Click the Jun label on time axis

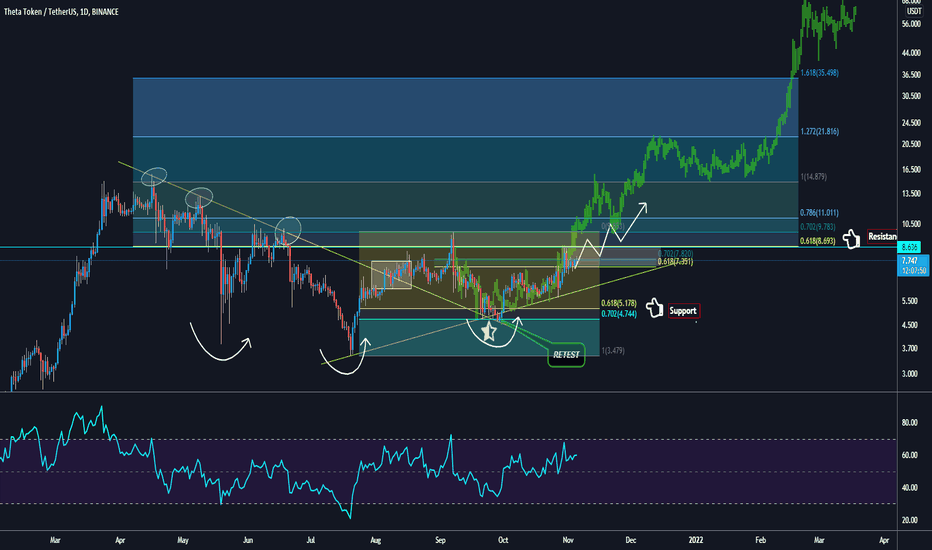(x=248, y=540)
